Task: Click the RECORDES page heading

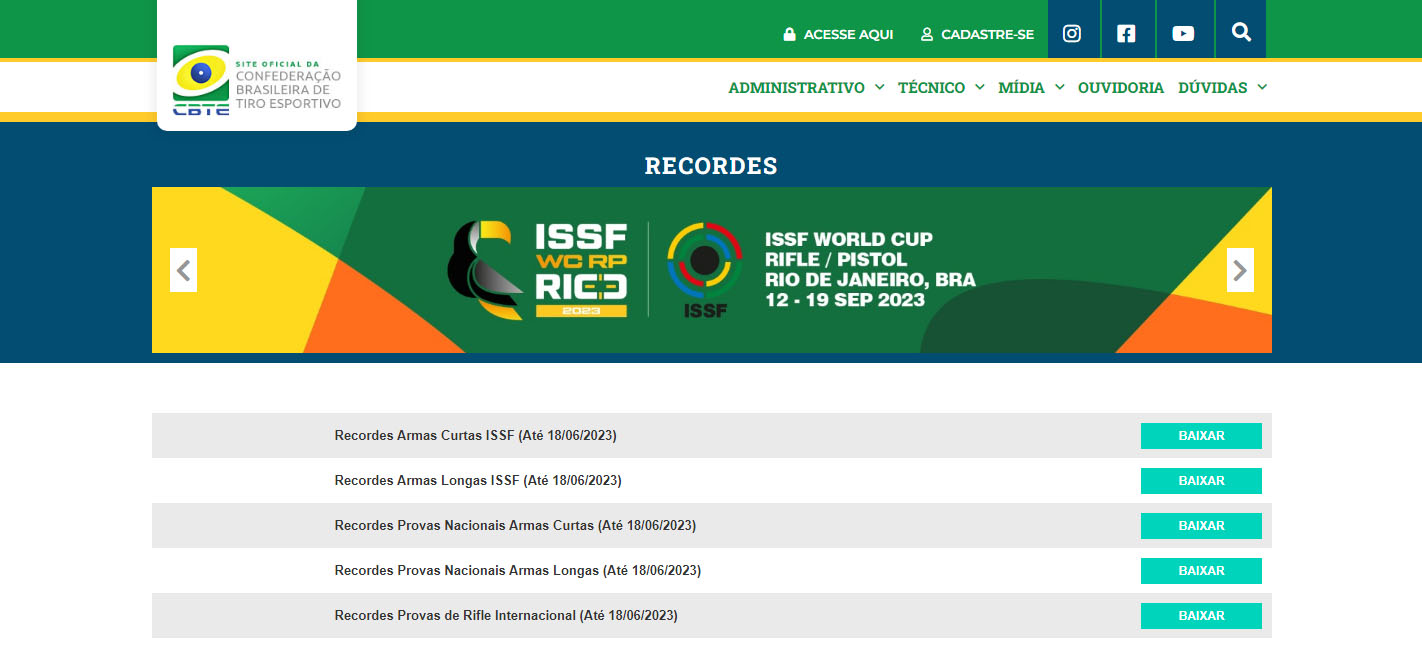Action: tap(711, 166)
